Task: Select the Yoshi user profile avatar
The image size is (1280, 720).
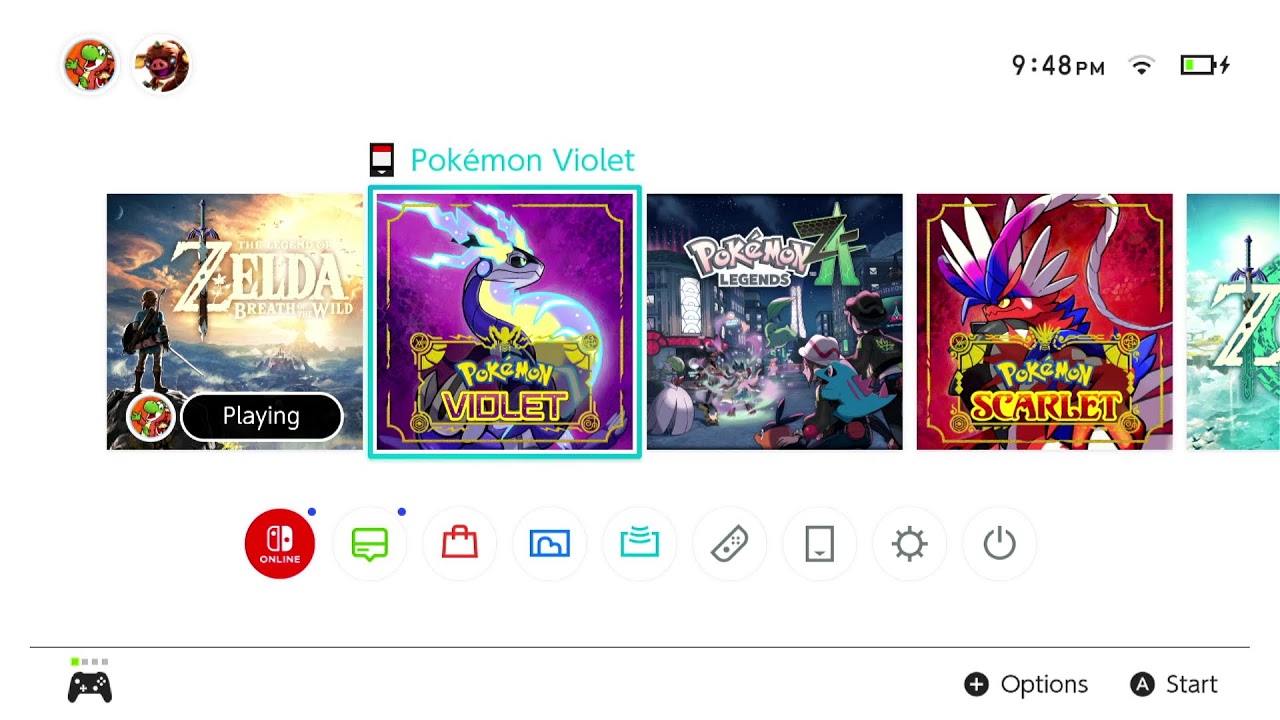Action: 90,66
